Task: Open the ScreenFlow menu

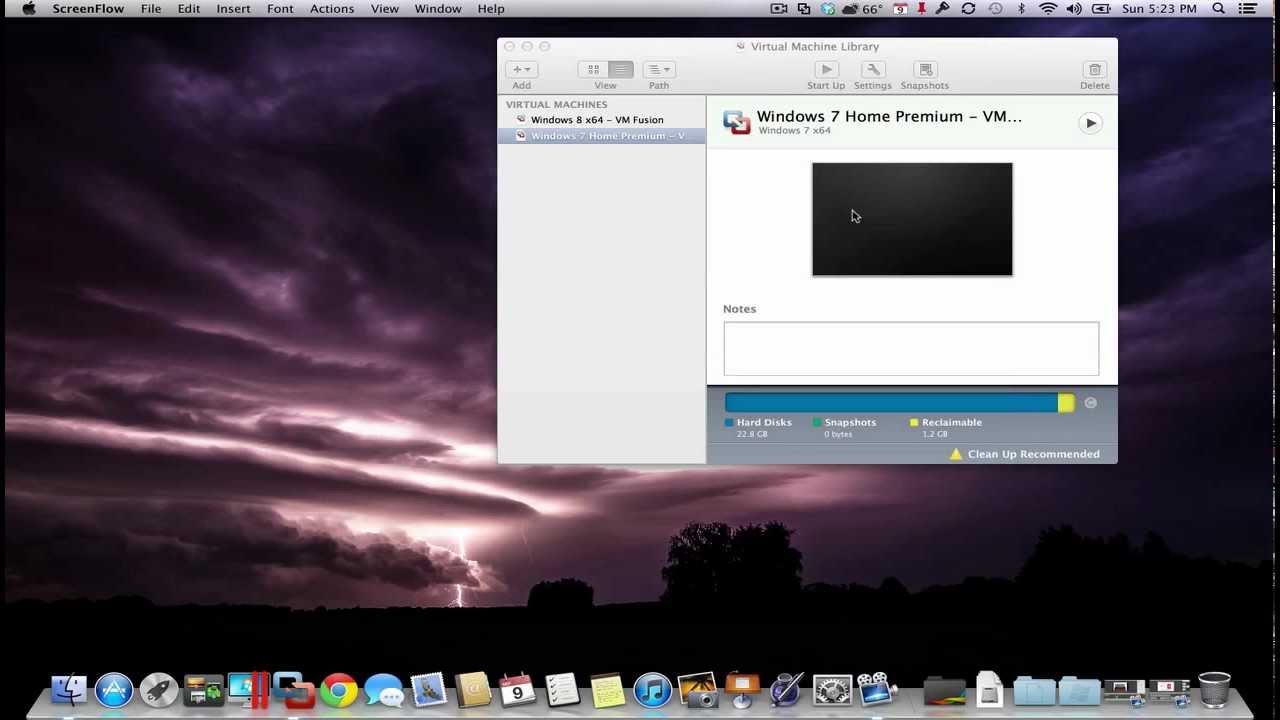Action: [88, 9]
